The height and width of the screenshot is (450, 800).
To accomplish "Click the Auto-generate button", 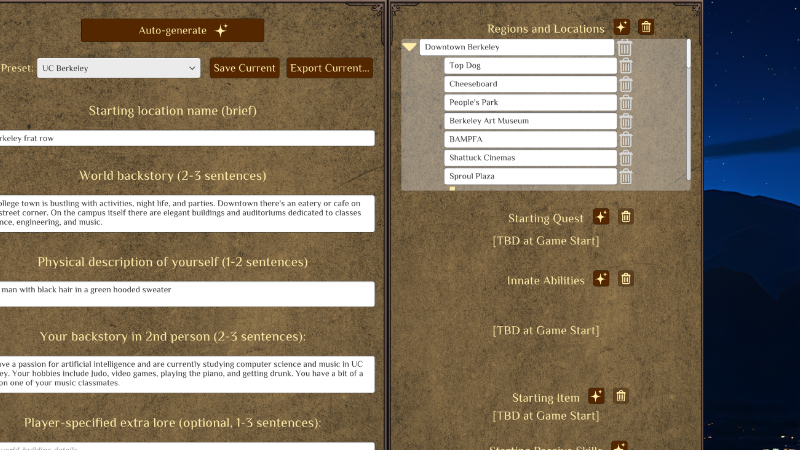I will [172, 30].
